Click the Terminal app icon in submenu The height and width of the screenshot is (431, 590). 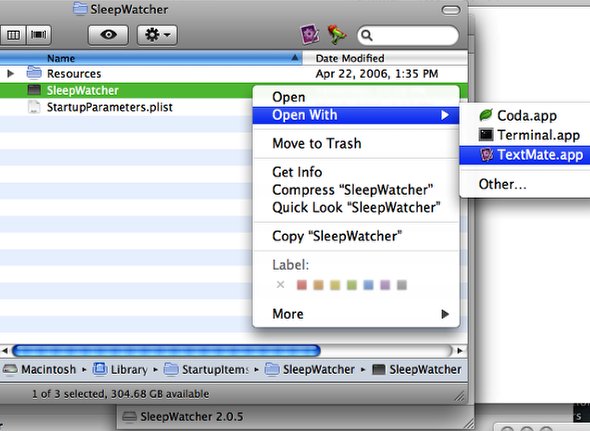[486, 134]
